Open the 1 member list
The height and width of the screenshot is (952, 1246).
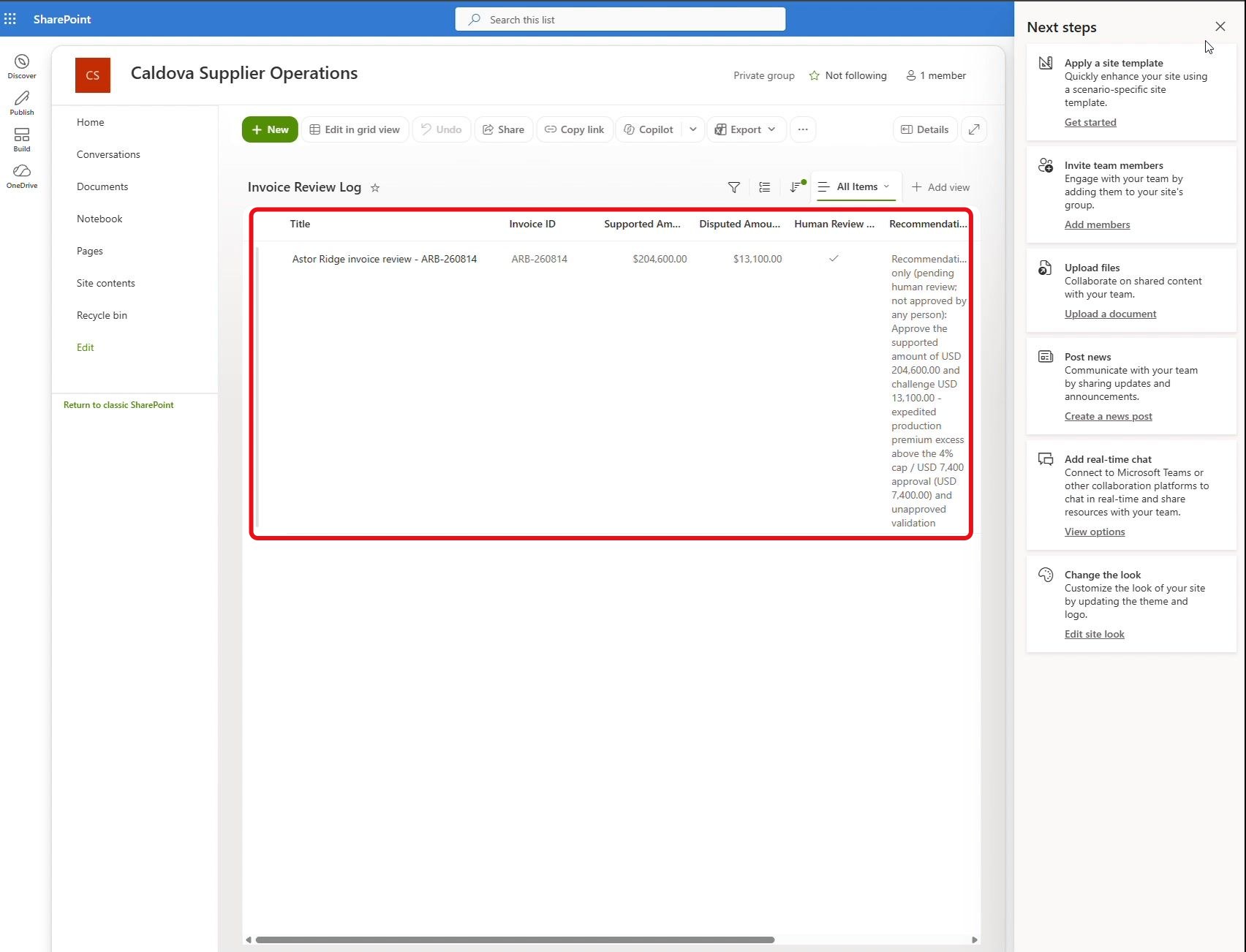[936, 75]
